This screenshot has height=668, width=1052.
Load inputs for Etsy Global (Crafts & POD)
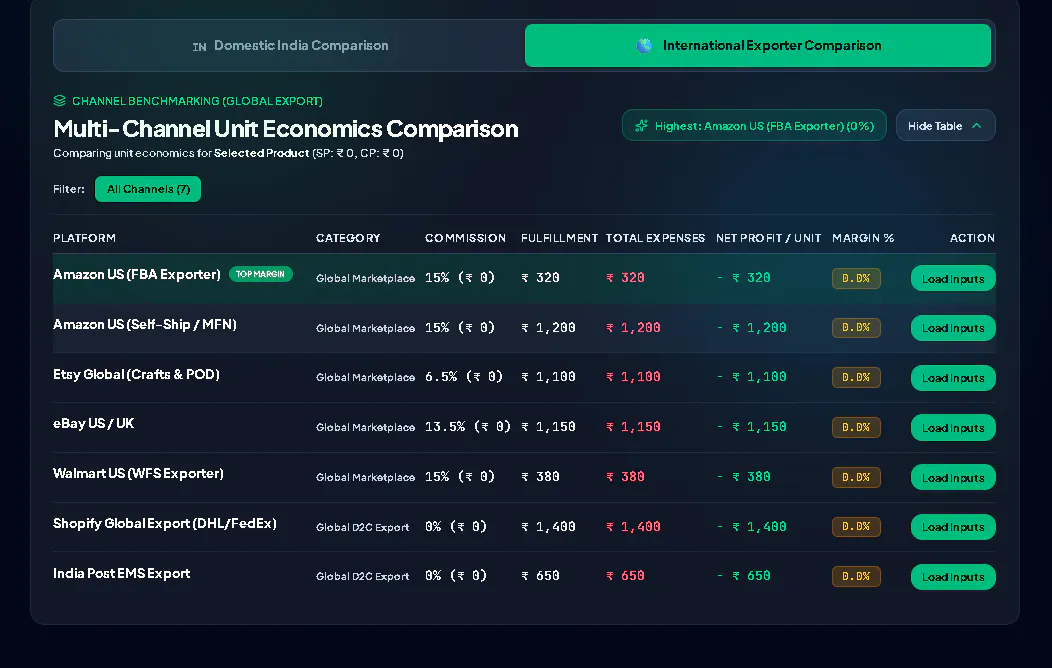click(x=953, y=378)
